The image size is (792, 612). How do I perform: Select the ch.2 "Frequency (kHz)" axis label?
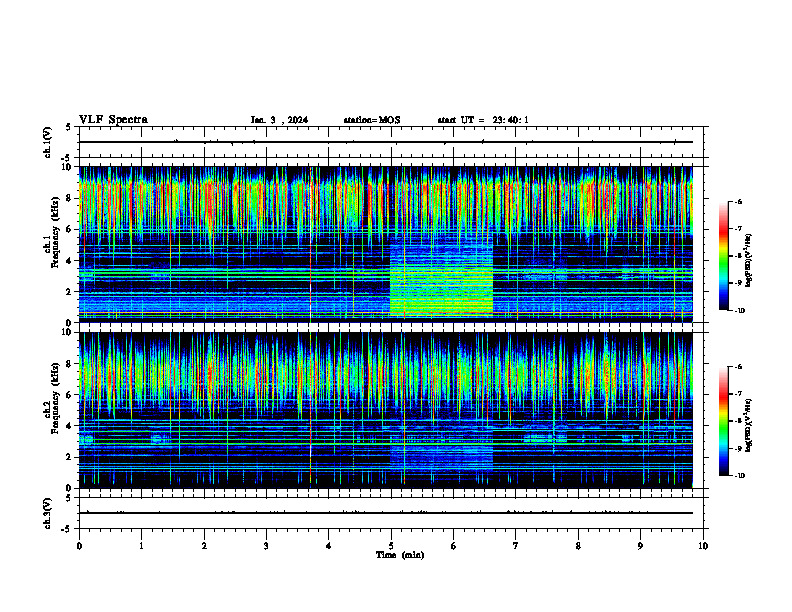coord(56,398)
